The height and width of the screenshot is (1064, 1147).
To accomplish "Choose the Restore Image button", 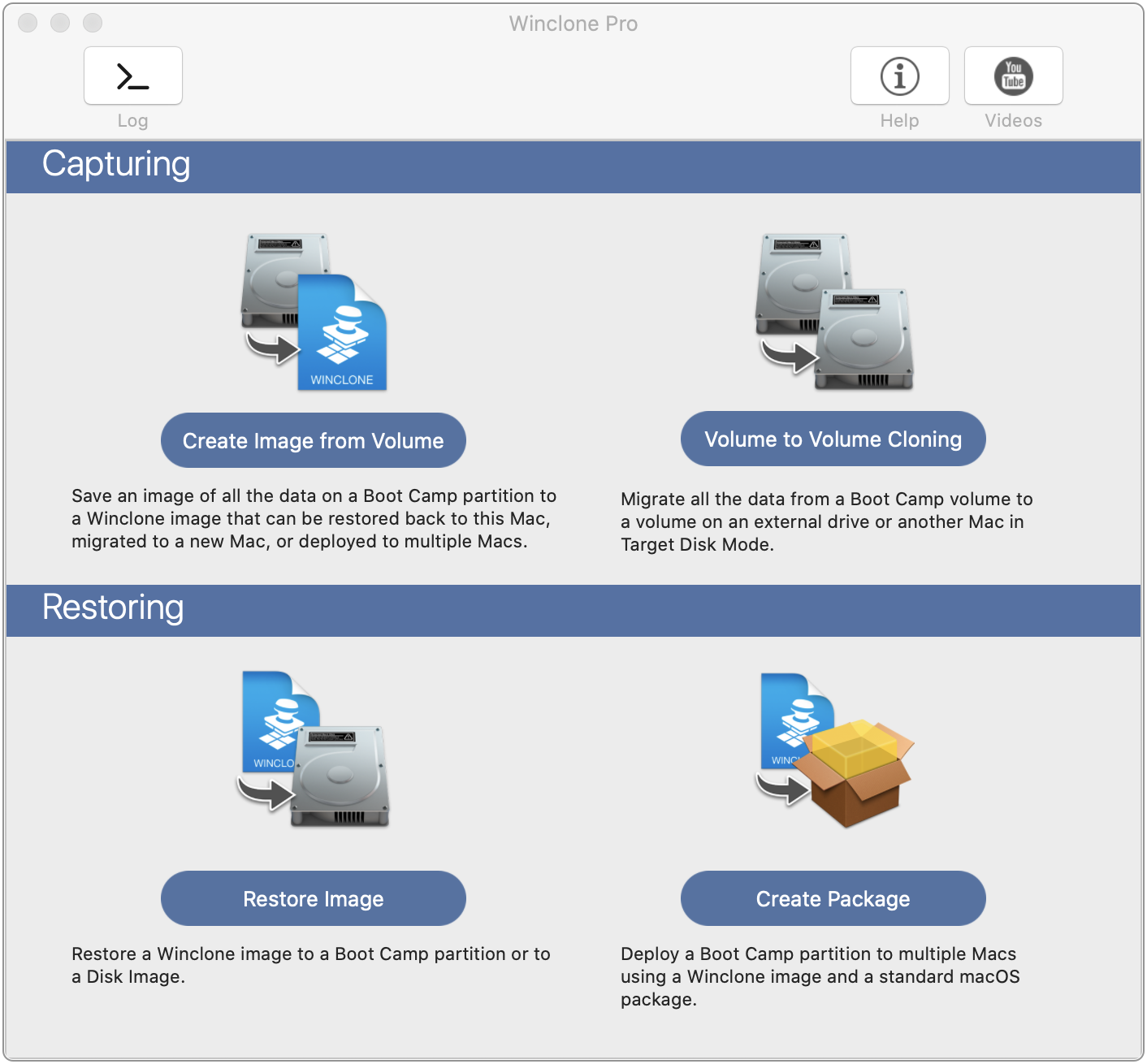I will click(314, 898).
